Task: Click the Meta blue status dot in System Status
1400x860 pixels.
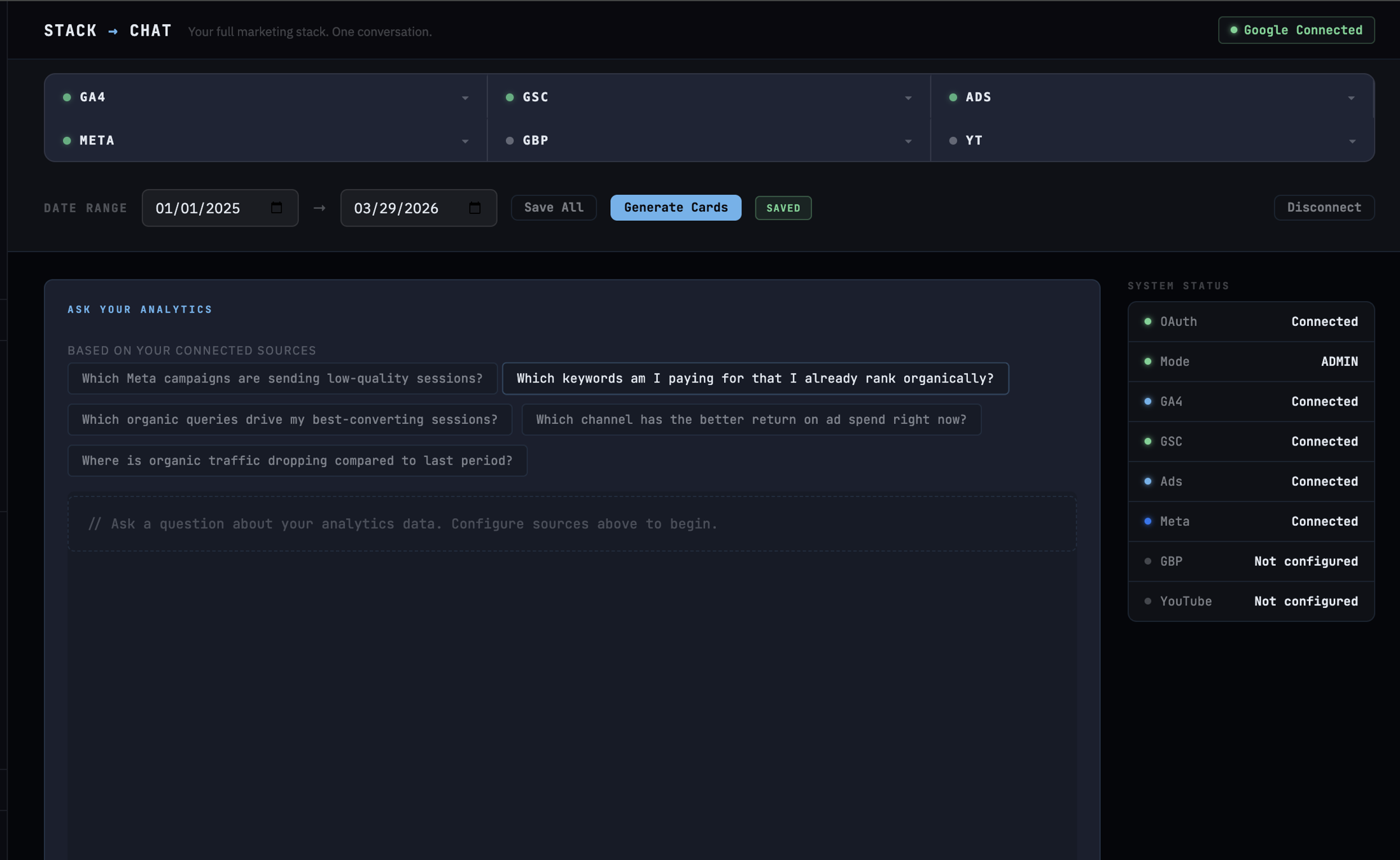Action: 1147,521
